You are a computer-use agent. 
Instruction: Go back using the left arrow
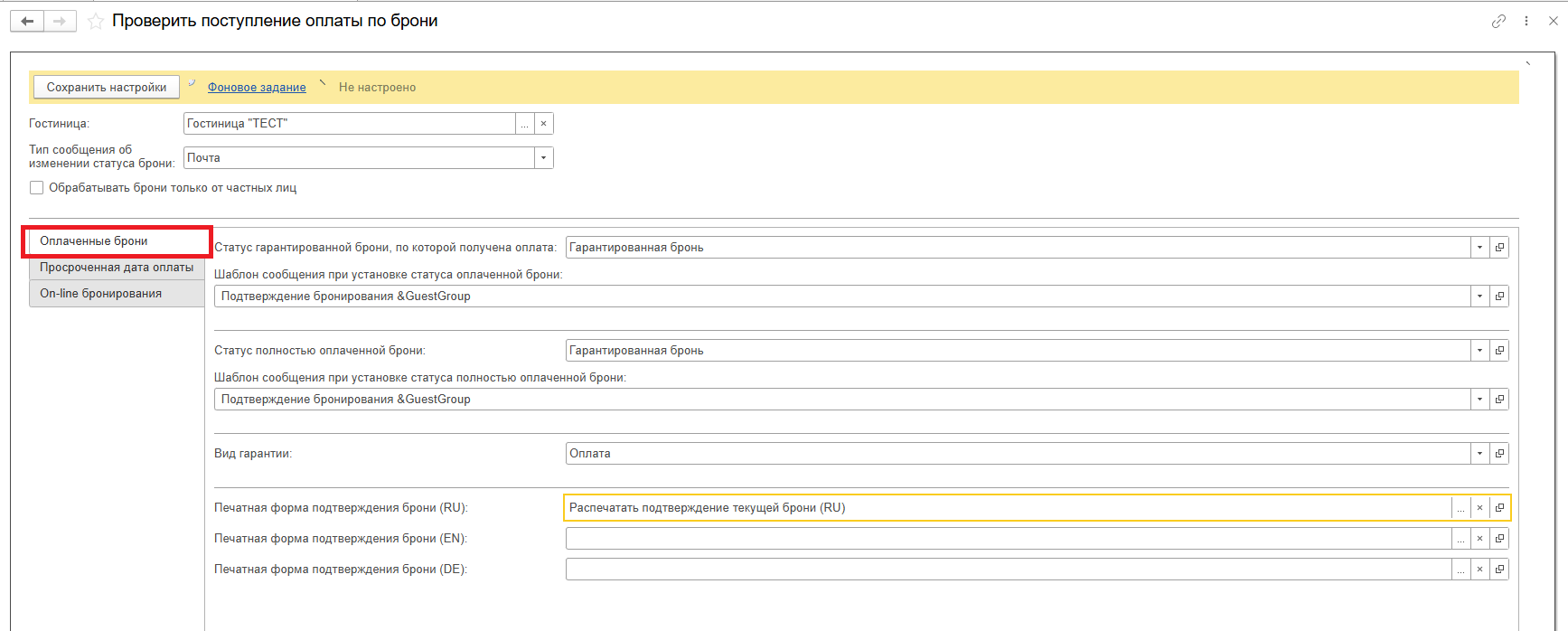click(x=27, y=21)
